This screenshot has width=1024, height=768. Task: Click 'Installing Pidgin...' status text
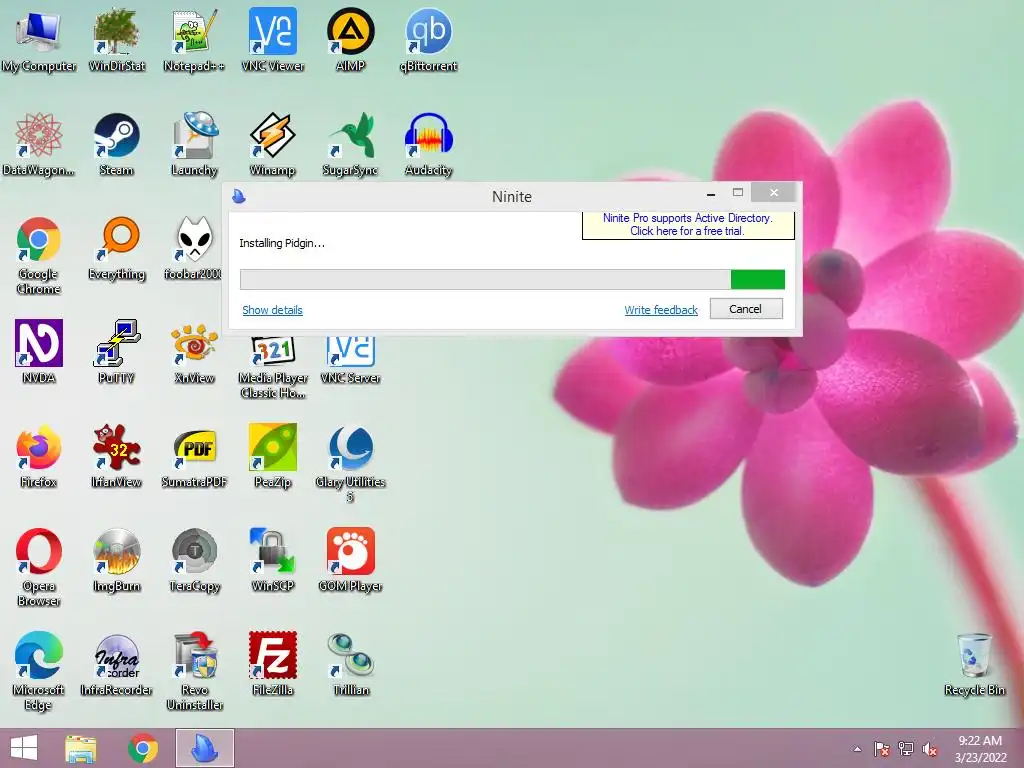pos(281,243)
